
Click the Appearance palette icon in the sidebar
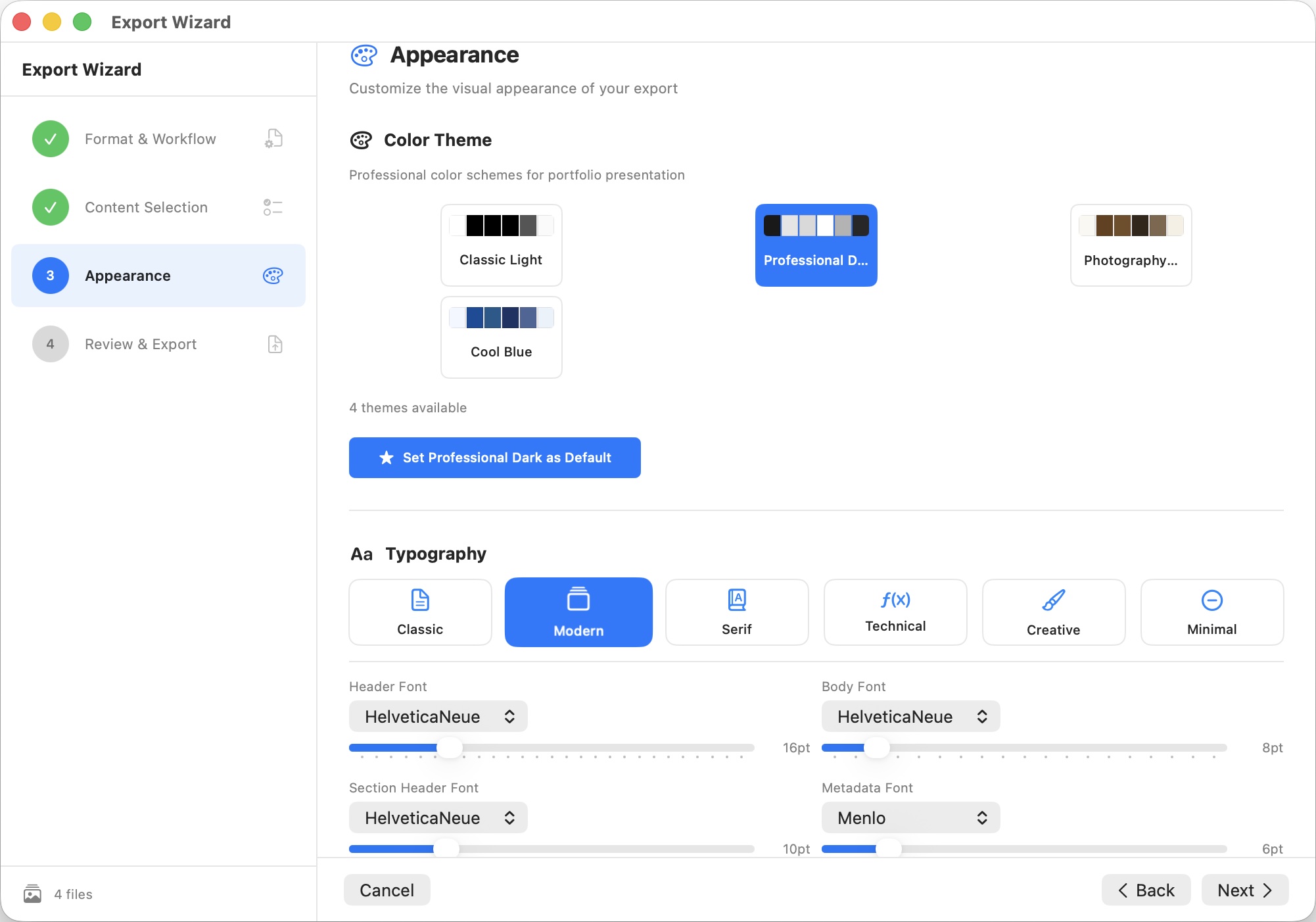[x=273, y=276]
